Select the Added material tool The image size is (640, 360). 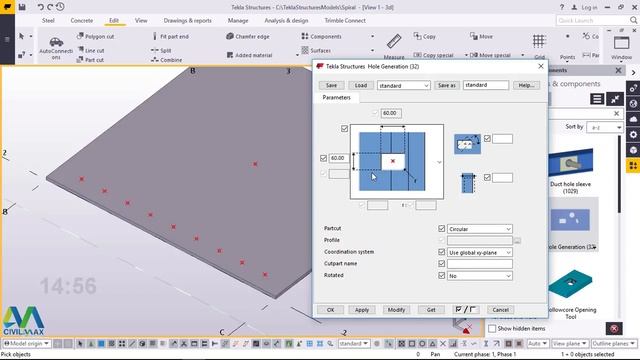coord(249,55)
